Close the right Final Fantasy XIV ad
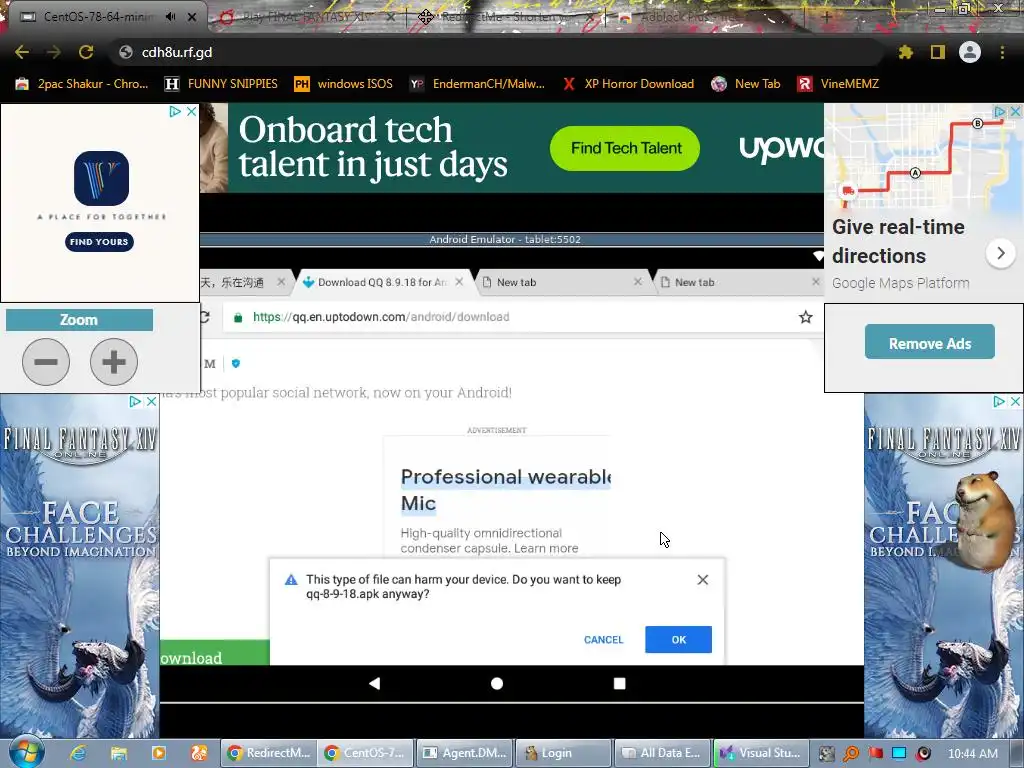1024x768 pixels. [x=1016, y=402]
